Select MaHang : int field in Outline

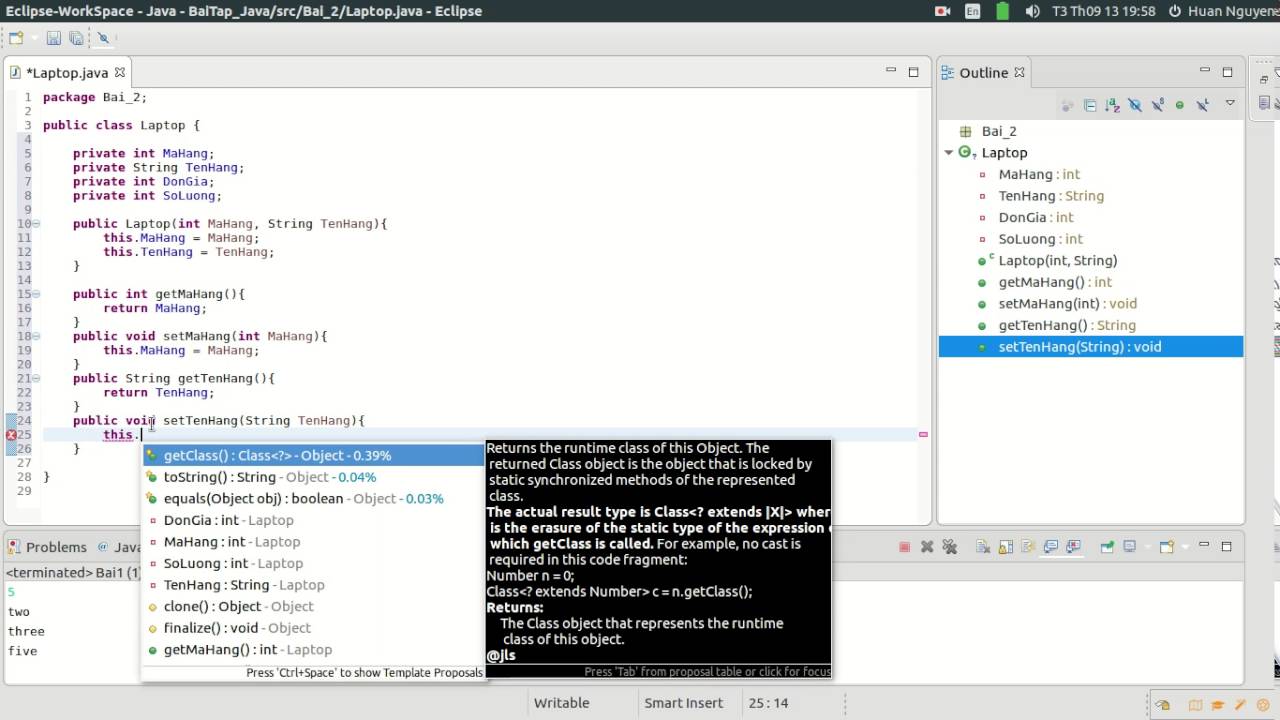pos(1039,174)
